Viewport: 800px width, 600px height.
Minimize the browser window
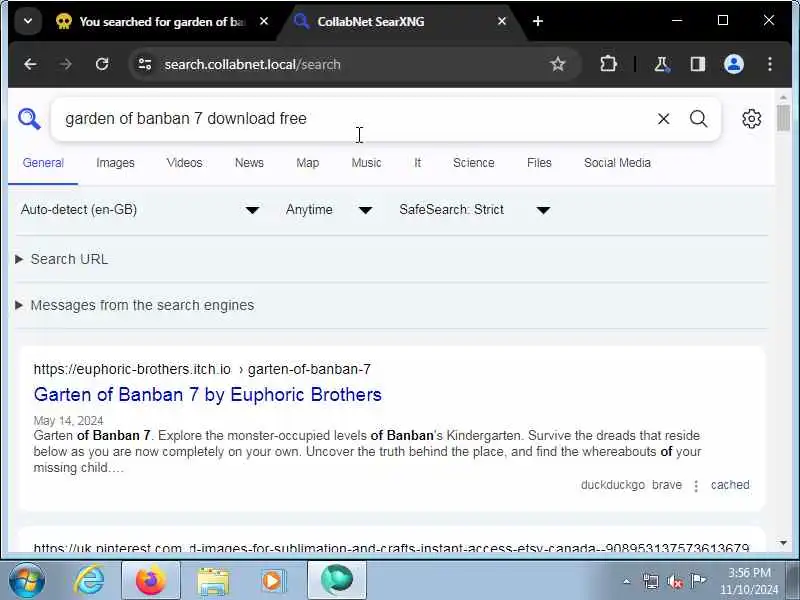point(677,20)
